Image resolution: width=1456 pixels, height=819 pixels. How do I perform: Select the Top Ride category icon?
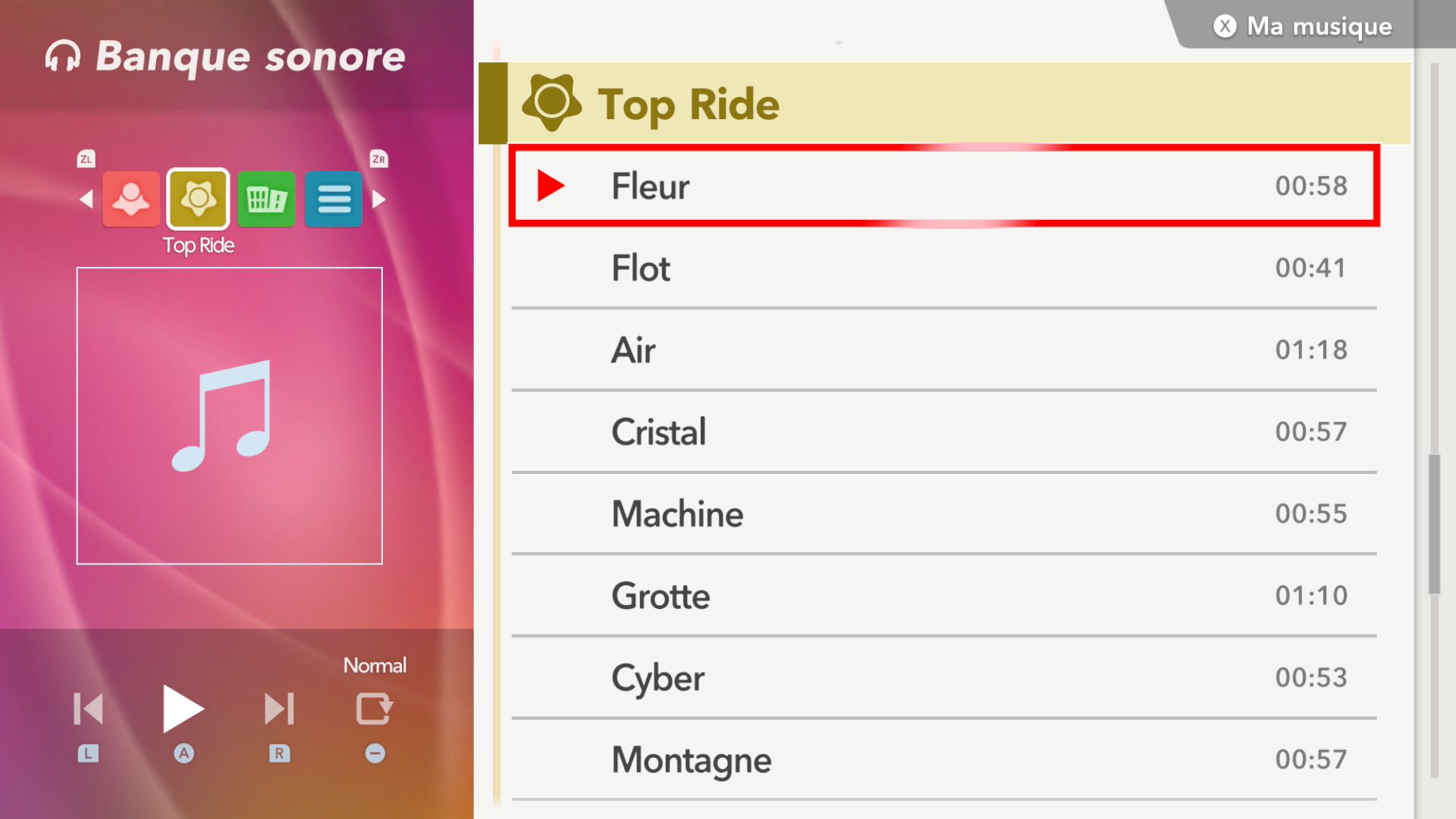click(198, 199)
